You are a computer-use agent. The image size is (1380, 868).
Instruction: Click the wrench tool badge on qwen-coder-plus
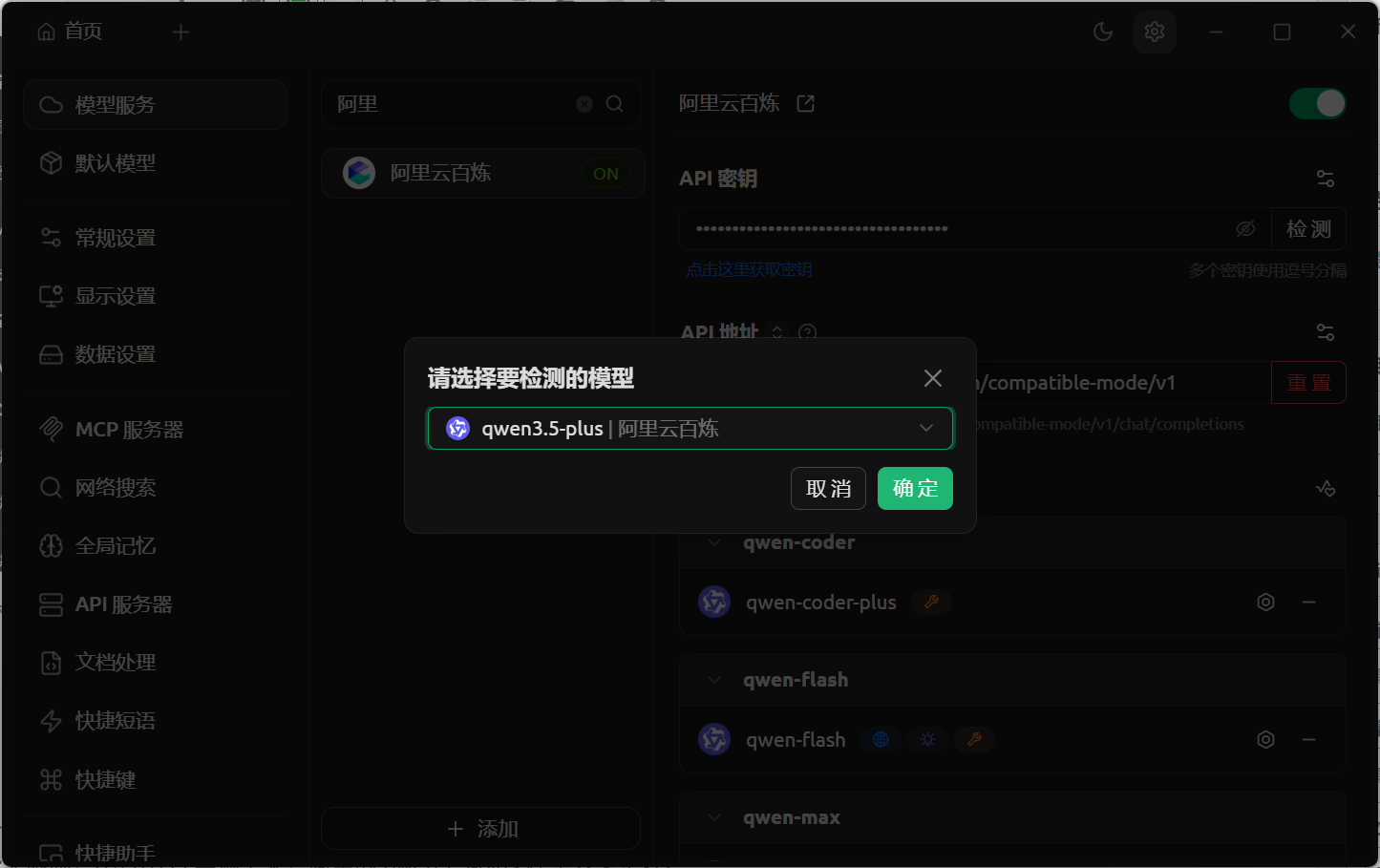click(930, 602)
